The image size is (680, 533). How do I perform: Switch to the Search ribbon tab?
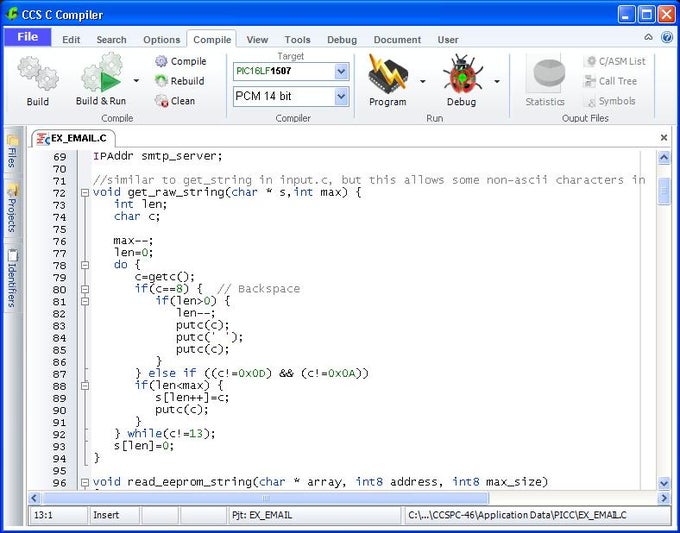pos(111,39)
